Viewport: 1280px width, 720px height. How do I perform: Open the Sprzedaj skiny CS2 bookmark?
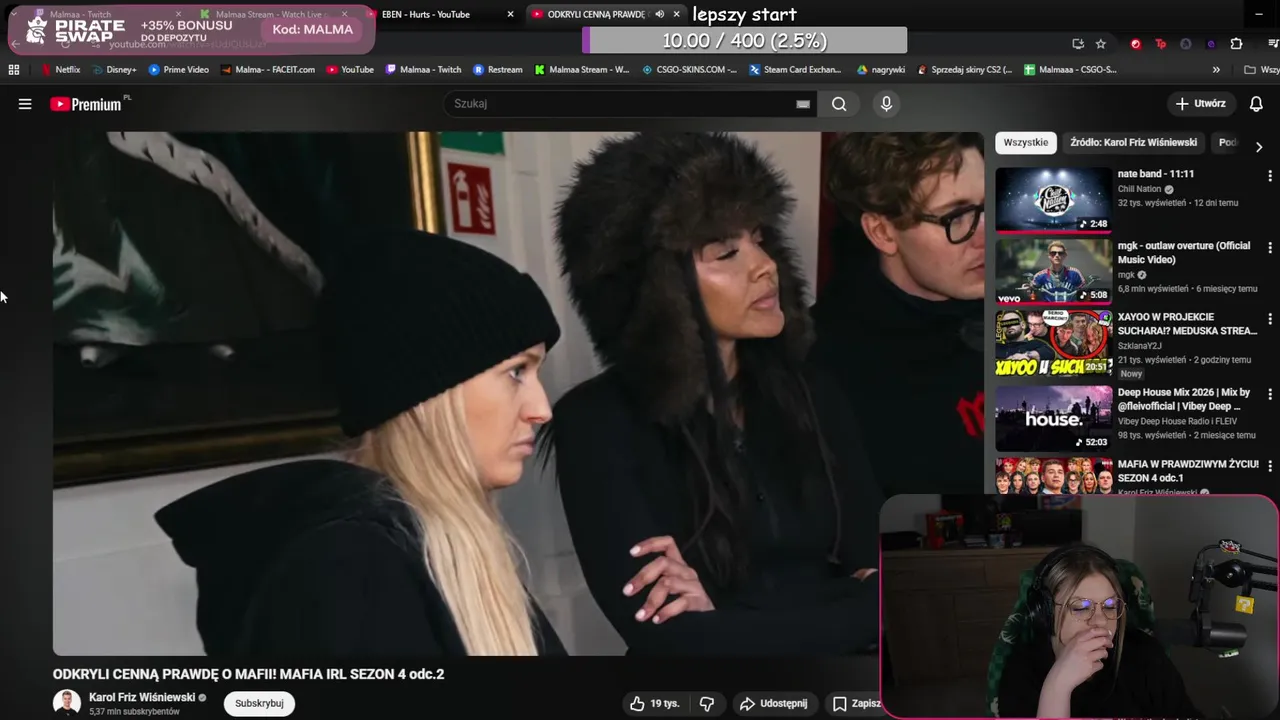[965, 70]
